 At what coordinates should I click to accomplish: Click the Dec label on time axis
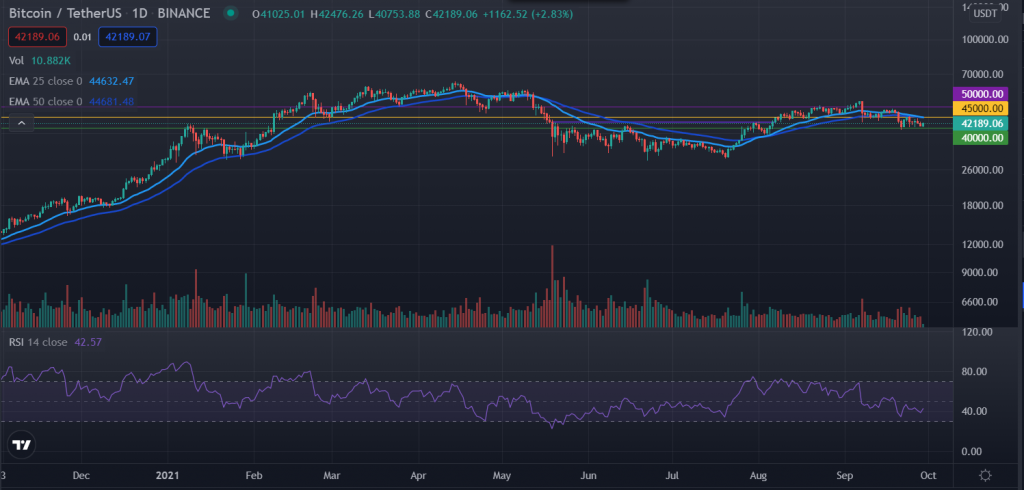tap(81, 475)
